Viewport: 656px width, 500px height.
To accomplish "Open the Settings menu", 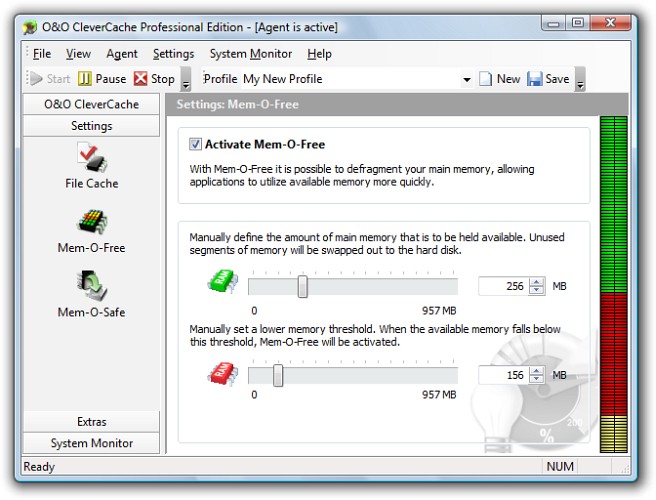I will 173,54.
